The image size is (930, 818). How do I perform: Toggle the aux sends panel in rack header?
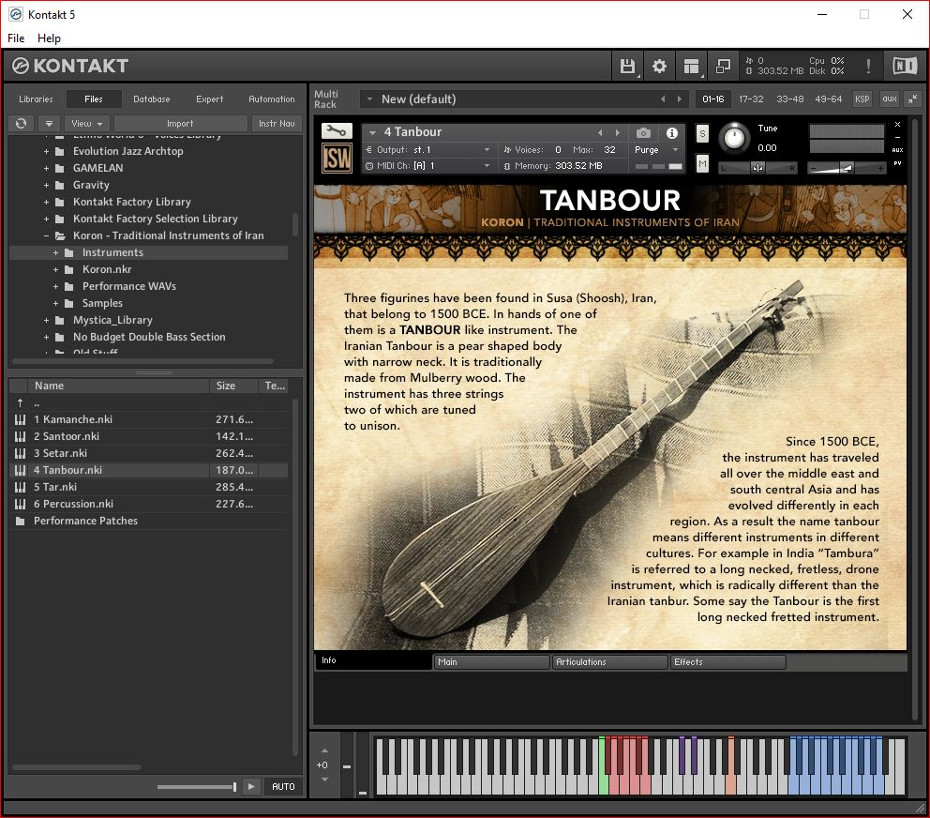pos(889,99)
